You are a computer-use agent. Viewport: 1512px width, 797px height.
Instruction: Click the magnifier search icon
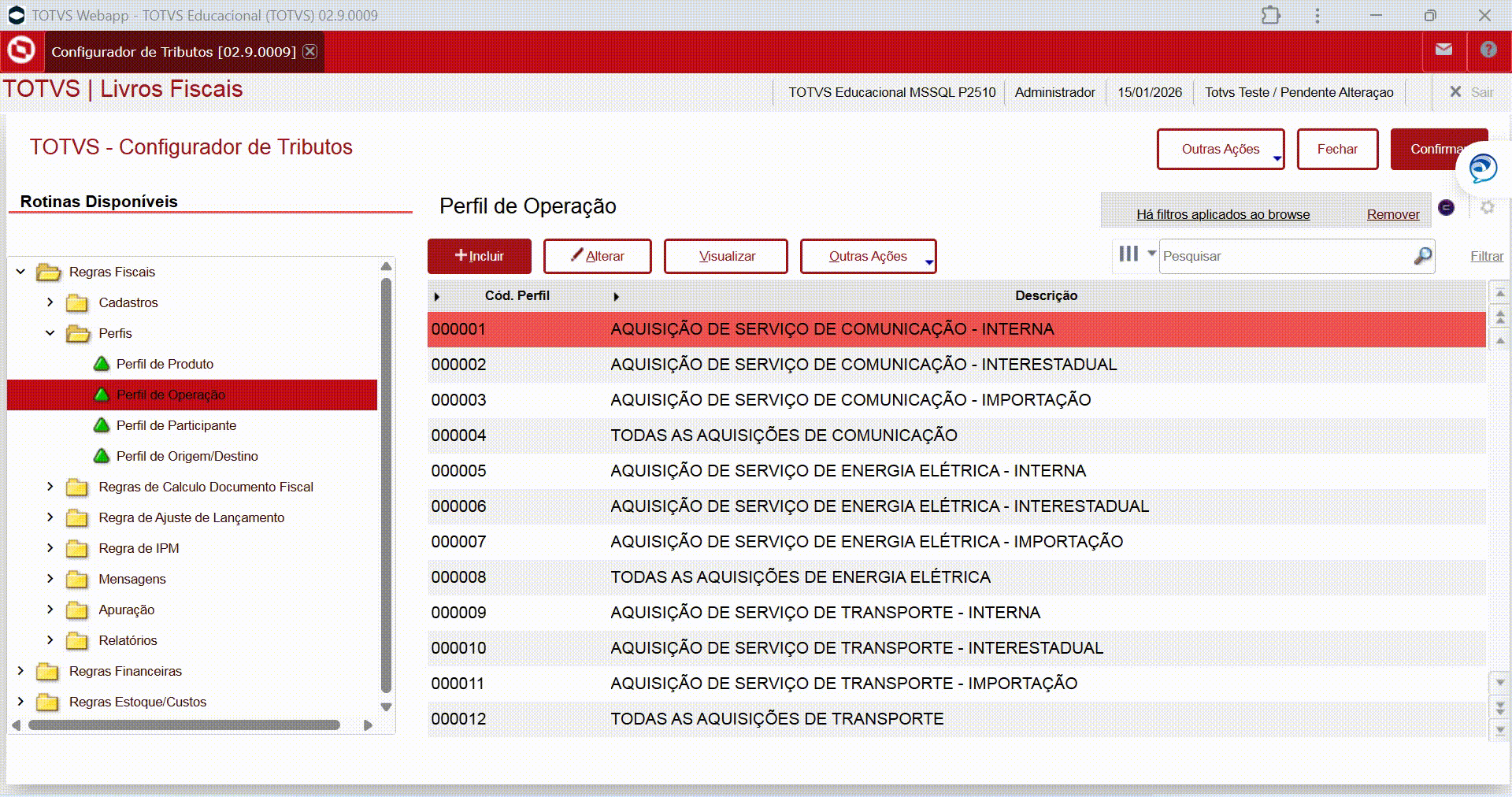click(1422, 256)
